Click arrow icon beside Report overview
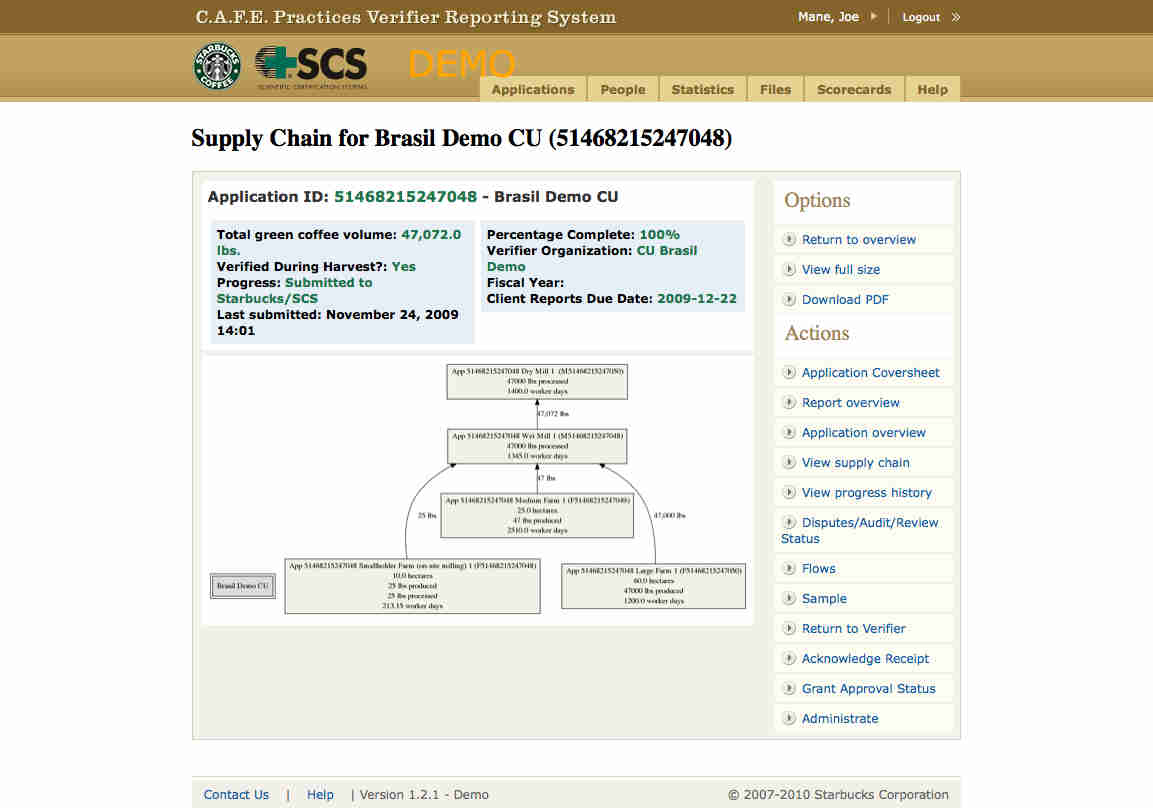1153x808 pixels. 789,402
